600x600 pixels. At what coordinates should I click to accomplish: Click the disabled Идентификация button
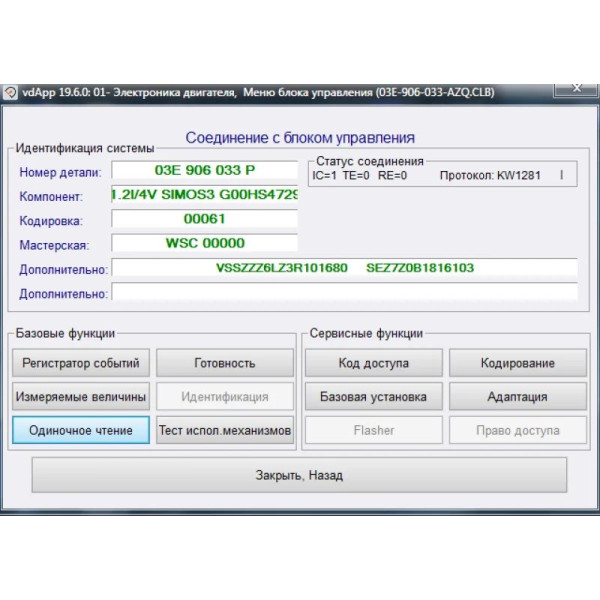[225, 397]
